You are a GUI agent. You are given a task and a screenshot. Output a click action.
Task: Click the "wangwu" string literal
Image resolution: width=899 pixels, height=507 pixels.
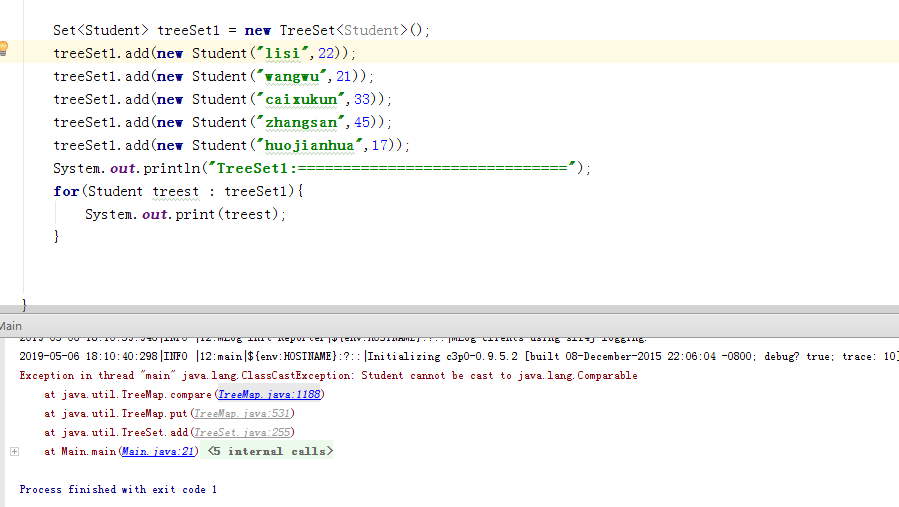point(291,76)
